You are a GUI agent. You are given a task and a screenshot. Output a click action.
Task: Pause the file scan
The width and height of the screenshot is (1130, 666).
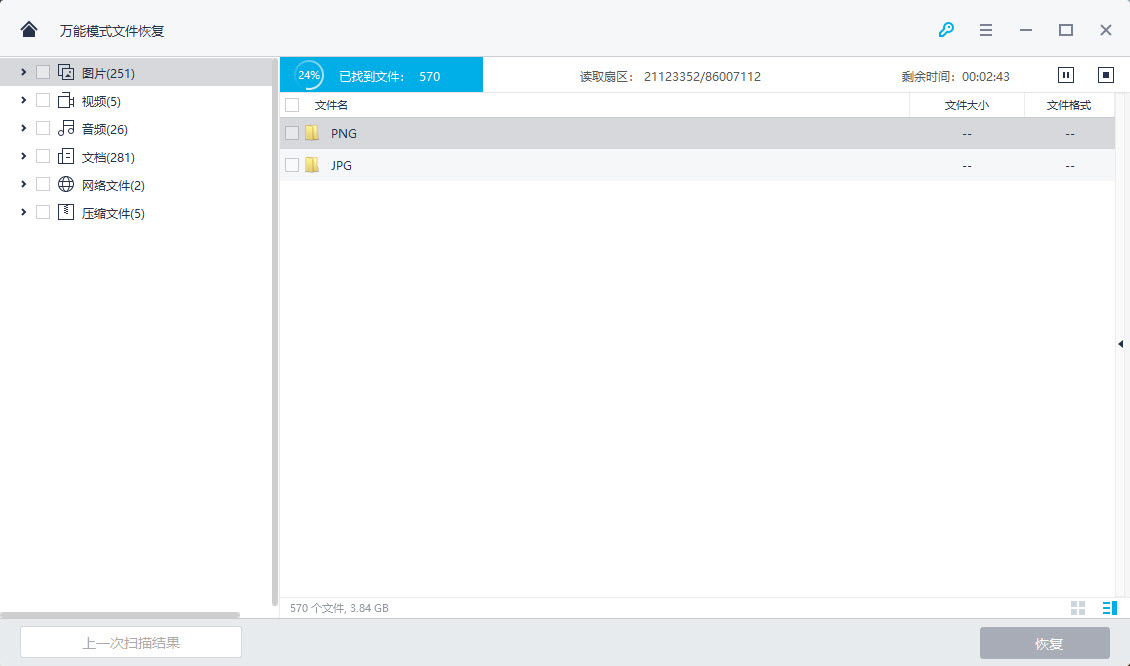1066,75
